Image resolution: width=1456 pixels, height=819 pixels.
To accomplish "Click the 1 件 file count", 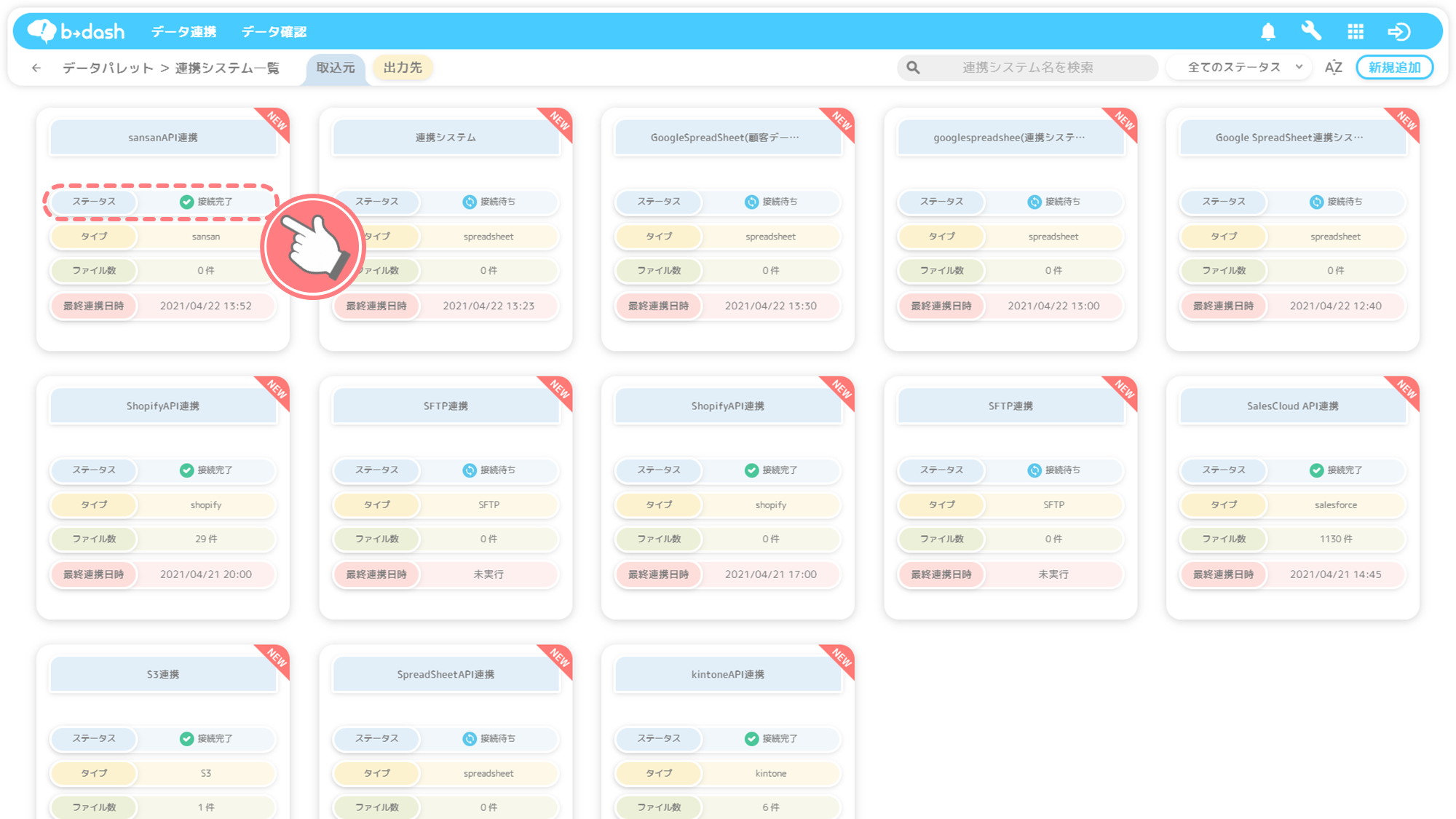I will [x=206, y=808].
